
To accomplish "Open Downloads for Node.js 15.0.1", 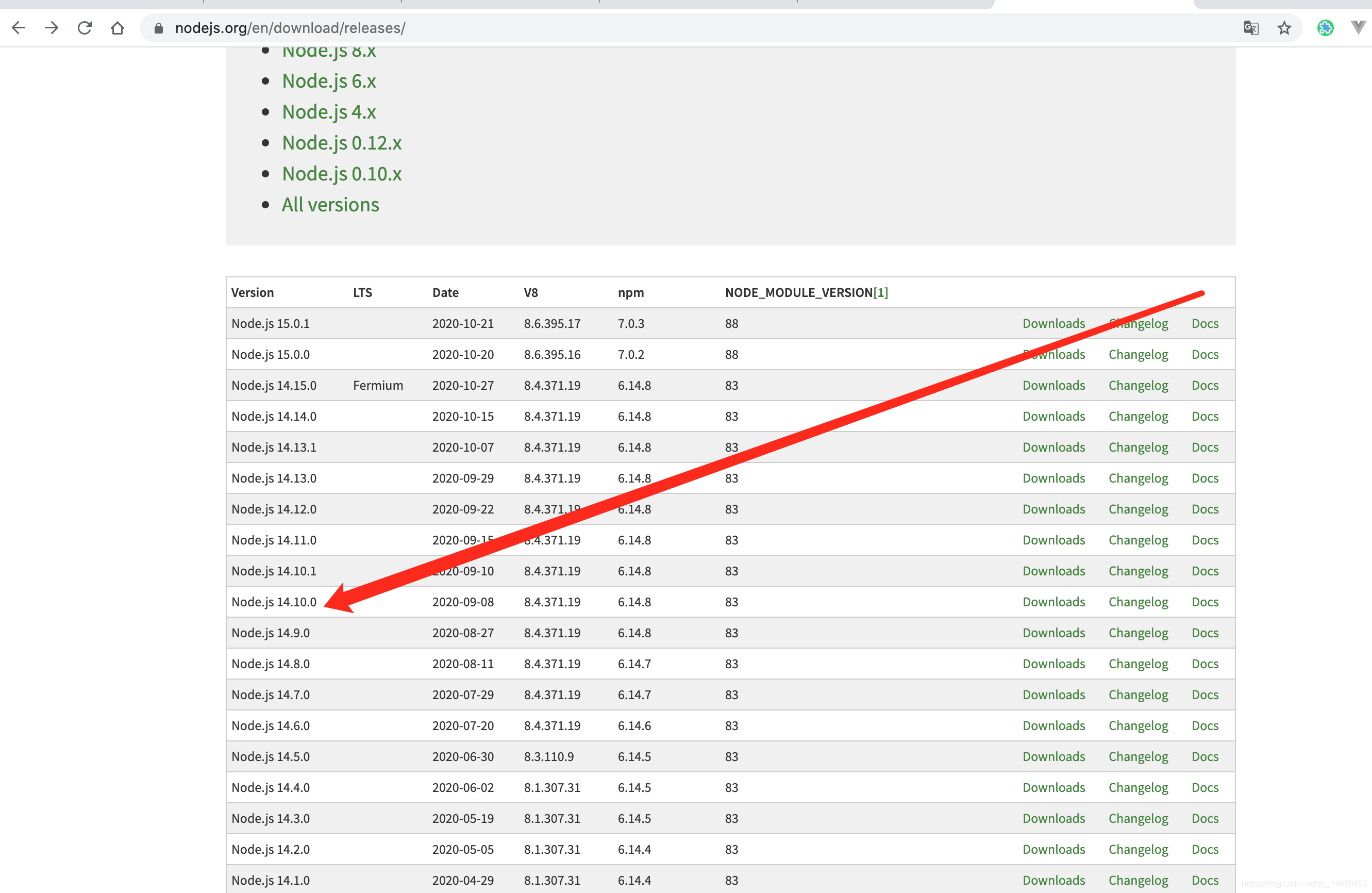I will [1054, 323].
